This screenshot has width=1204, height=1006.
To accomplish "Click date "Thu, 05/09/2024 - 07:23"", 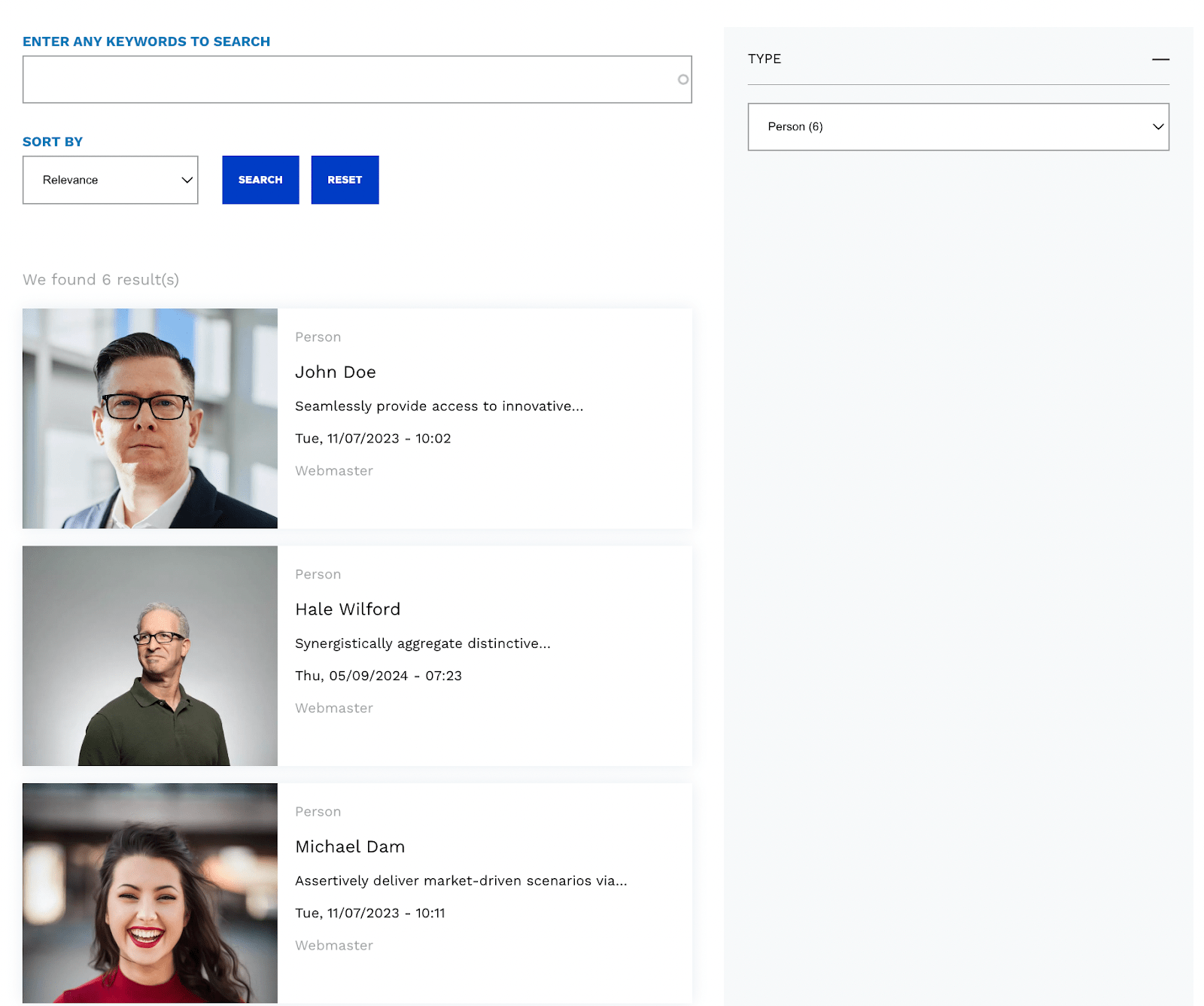I will pos(379,676).
